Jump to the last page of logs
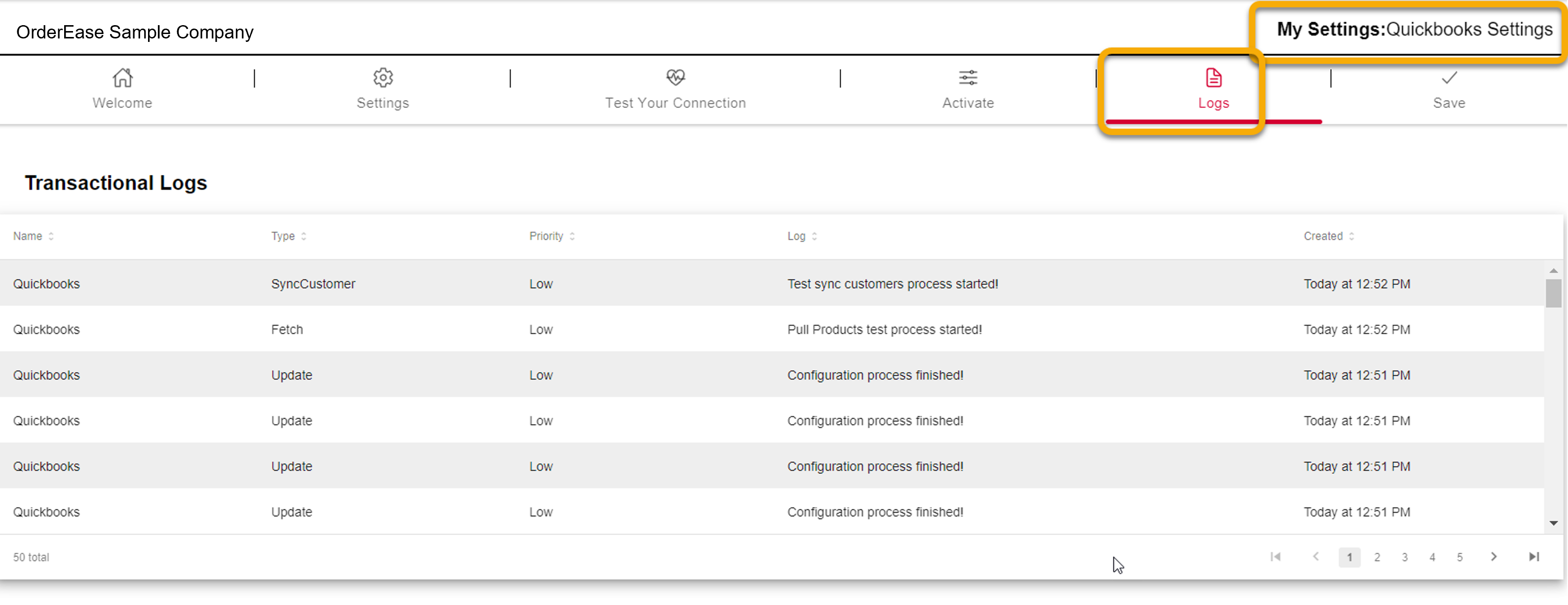1568x605 pixels. [x=1533, y=557]
